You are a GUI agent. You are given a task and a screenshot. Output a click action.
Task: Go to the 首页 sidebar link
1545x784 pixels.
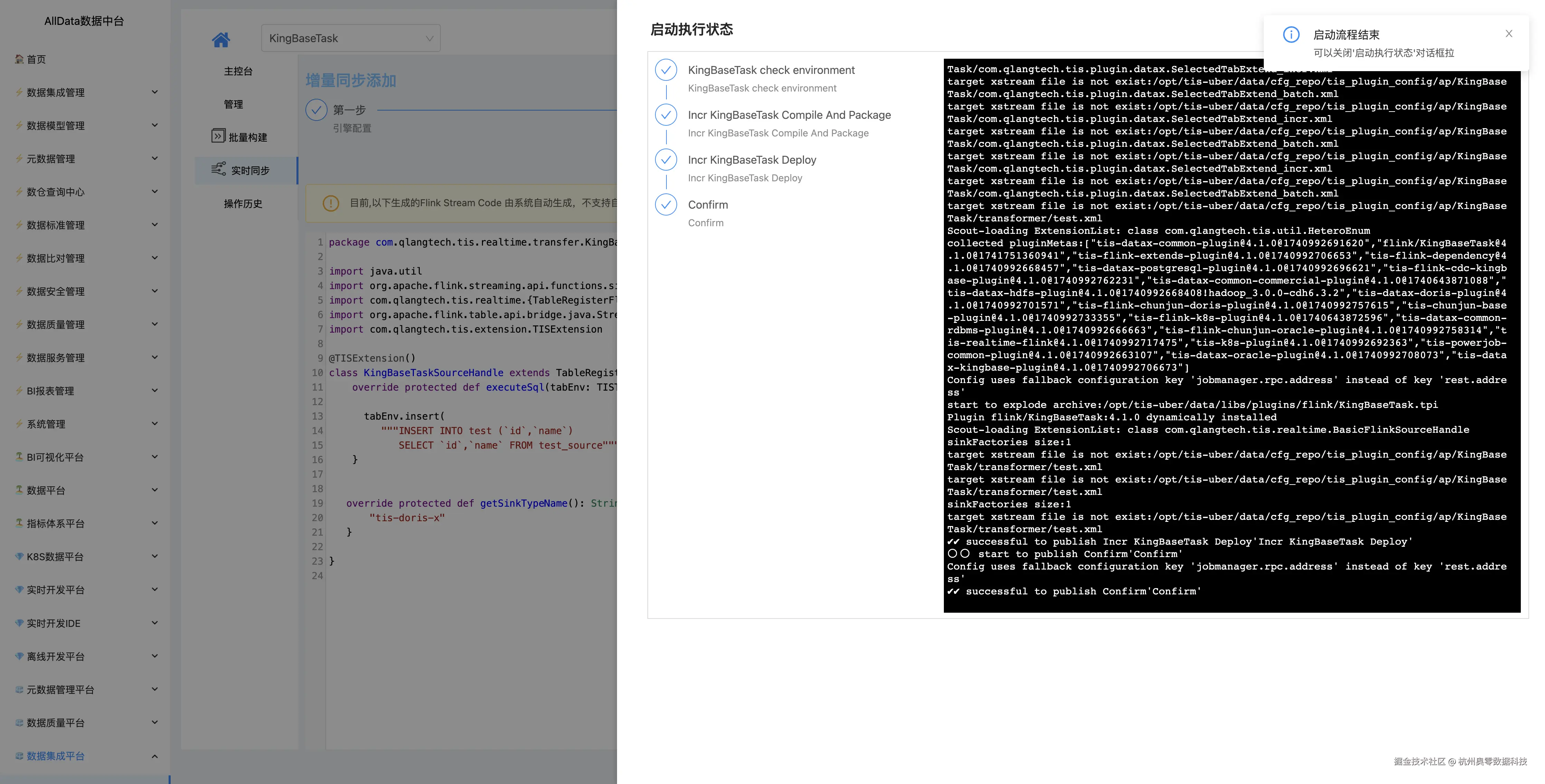click(x=36, y=59)
